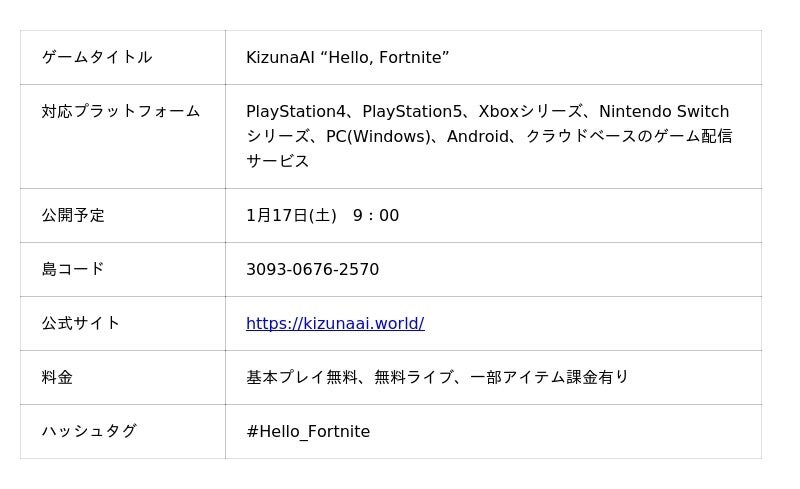
Task: Click the 公式サイト row label
Action: pos(81,323)
